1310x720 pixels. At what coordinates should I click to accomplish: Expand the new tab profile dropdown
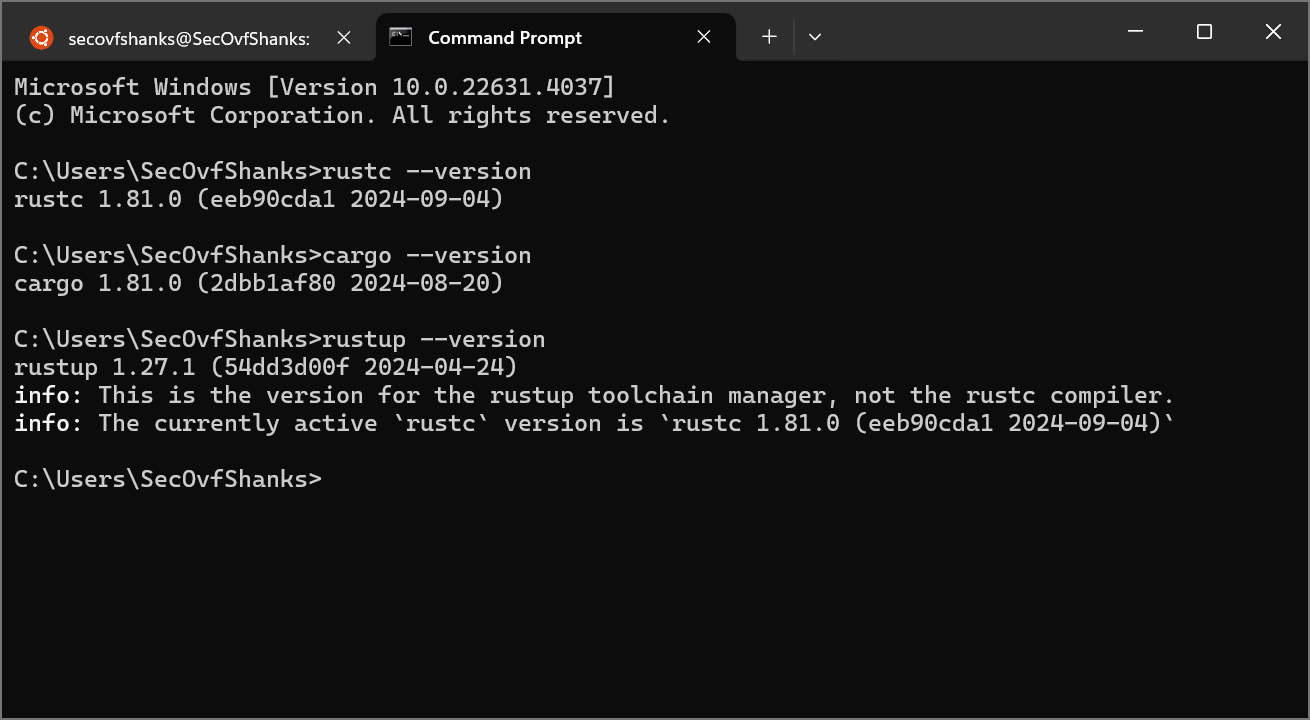(815, 37)
